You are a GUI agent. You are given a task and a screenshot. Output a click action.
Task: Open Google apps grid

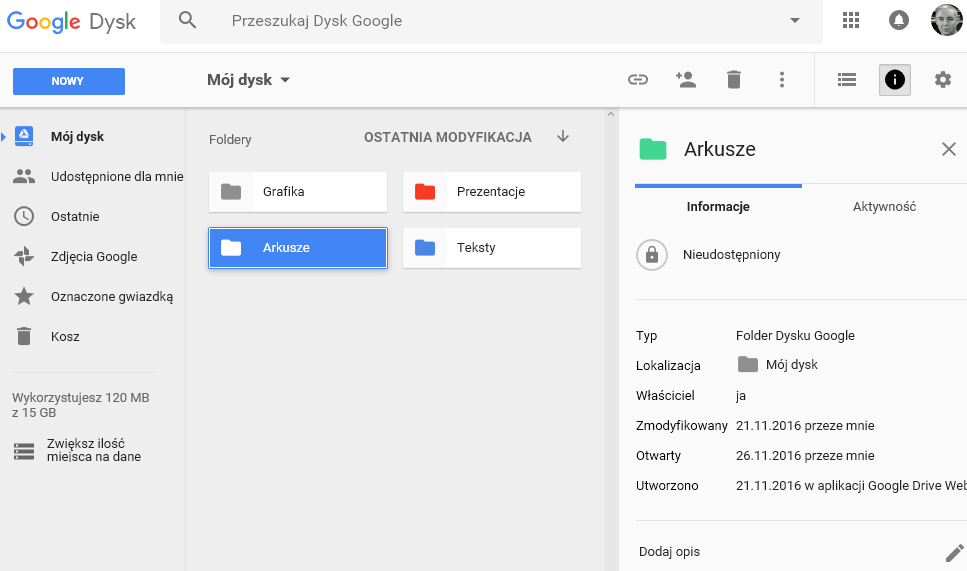click(851, 20)
